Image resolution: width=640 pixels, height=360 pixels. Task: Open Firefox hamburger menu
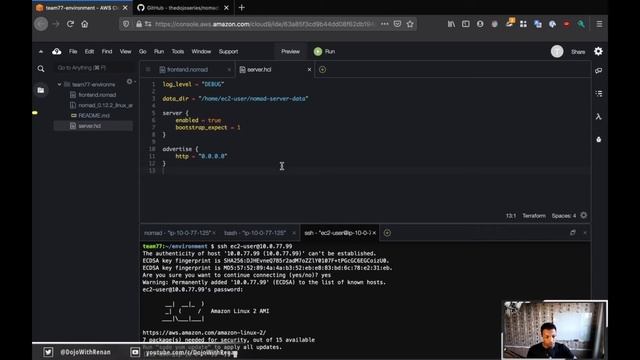[599, 24]
